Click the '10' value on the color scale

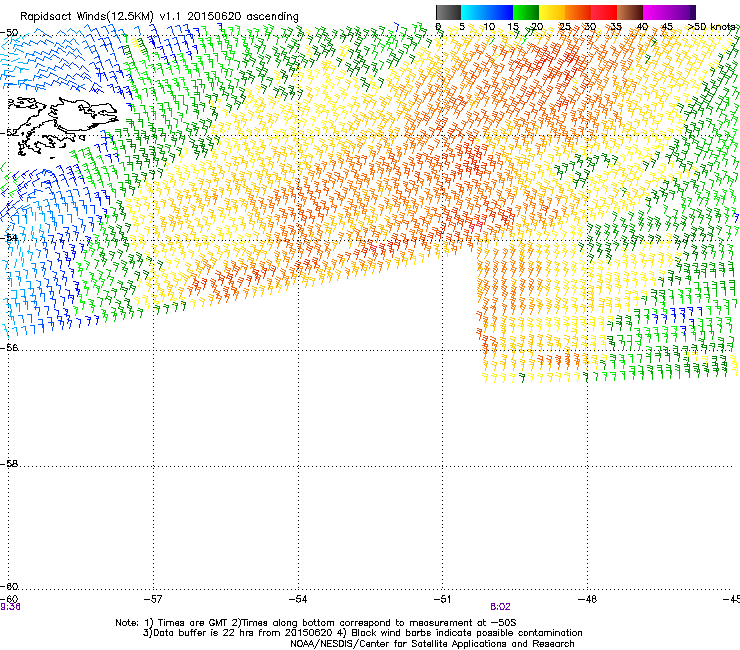489,26
